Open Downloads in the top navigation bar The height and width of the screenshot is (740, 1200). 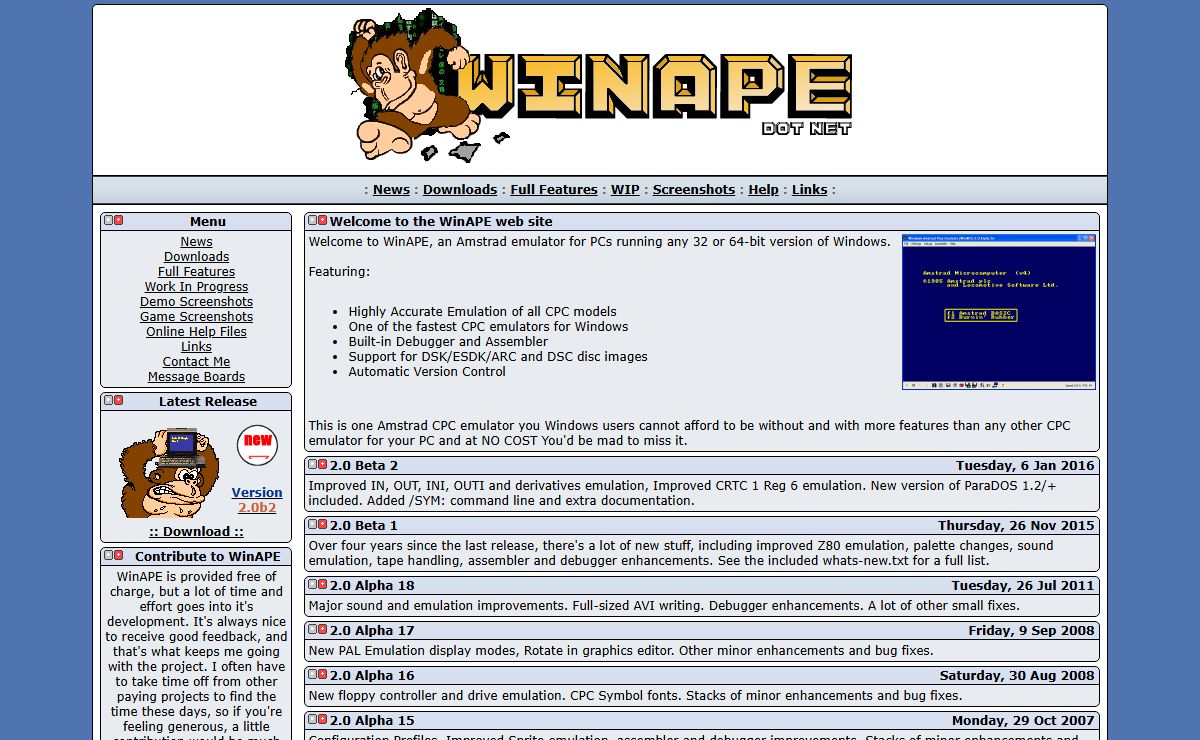click(460, 189)
